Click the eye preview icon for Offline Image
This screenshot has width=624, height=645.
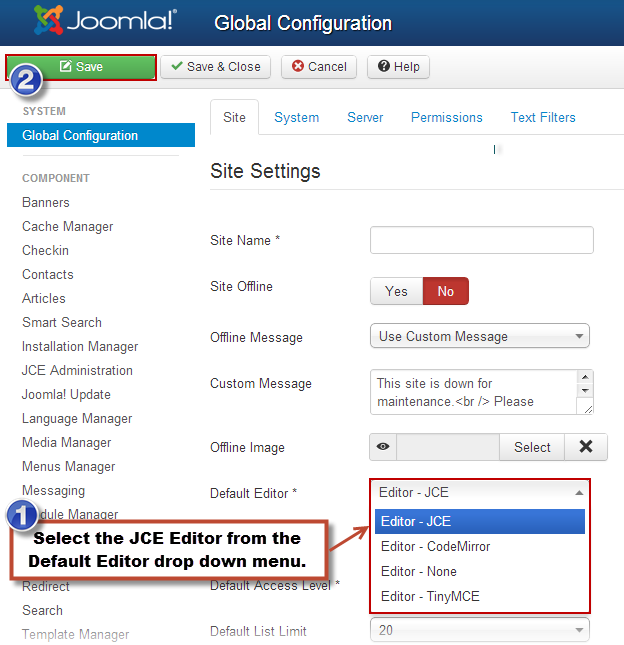click(x=383, y=447)
